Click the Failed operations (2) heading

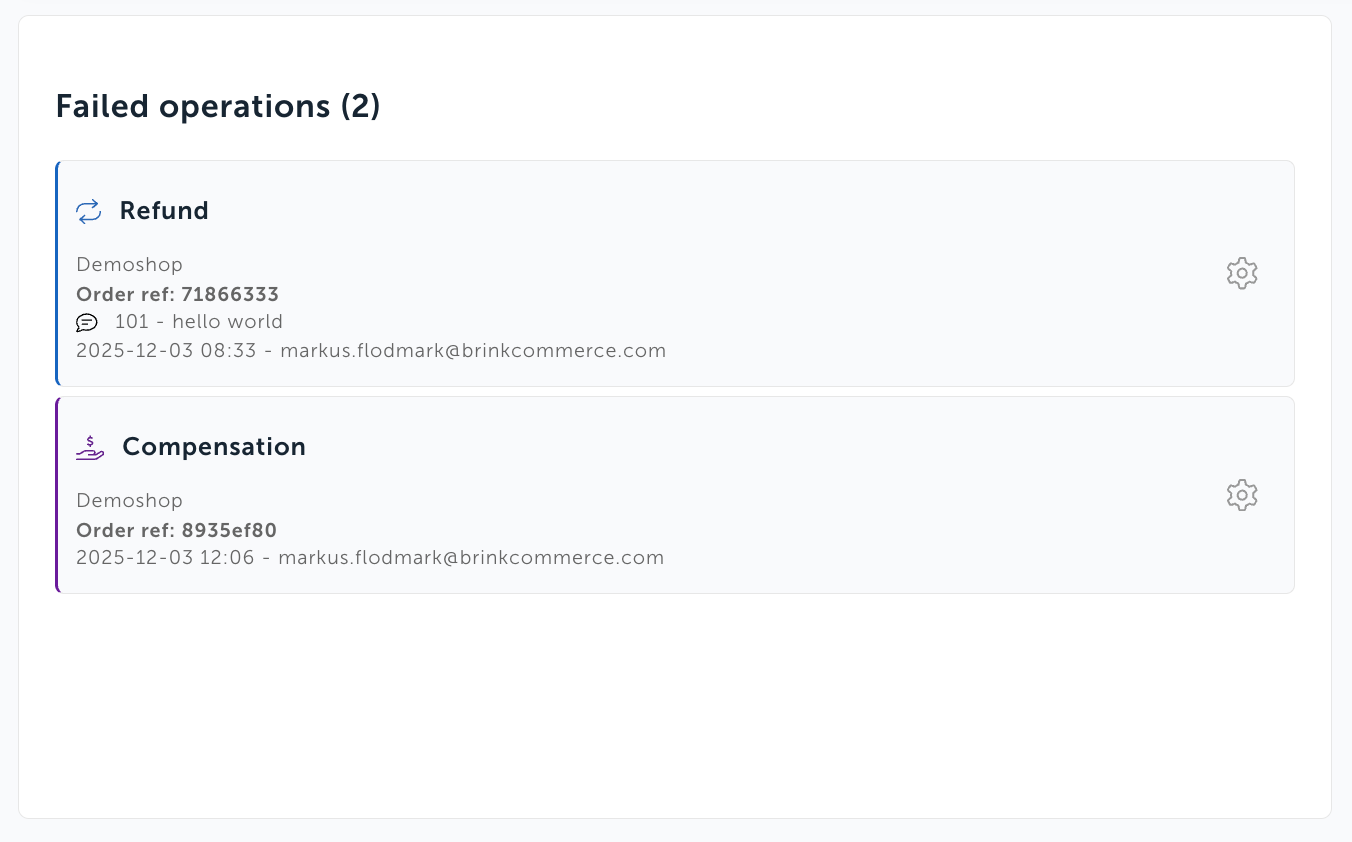(x=218, y=106)
